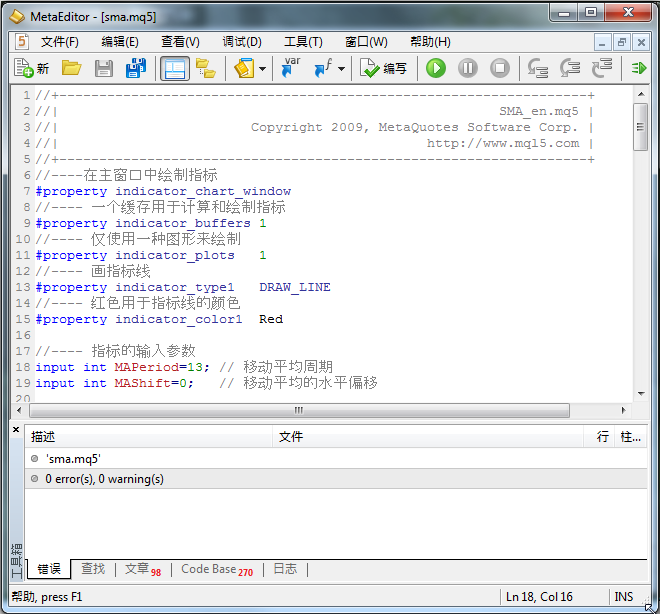
Task: Open the 调试(D) menu
Action: [x=242, y=42]
